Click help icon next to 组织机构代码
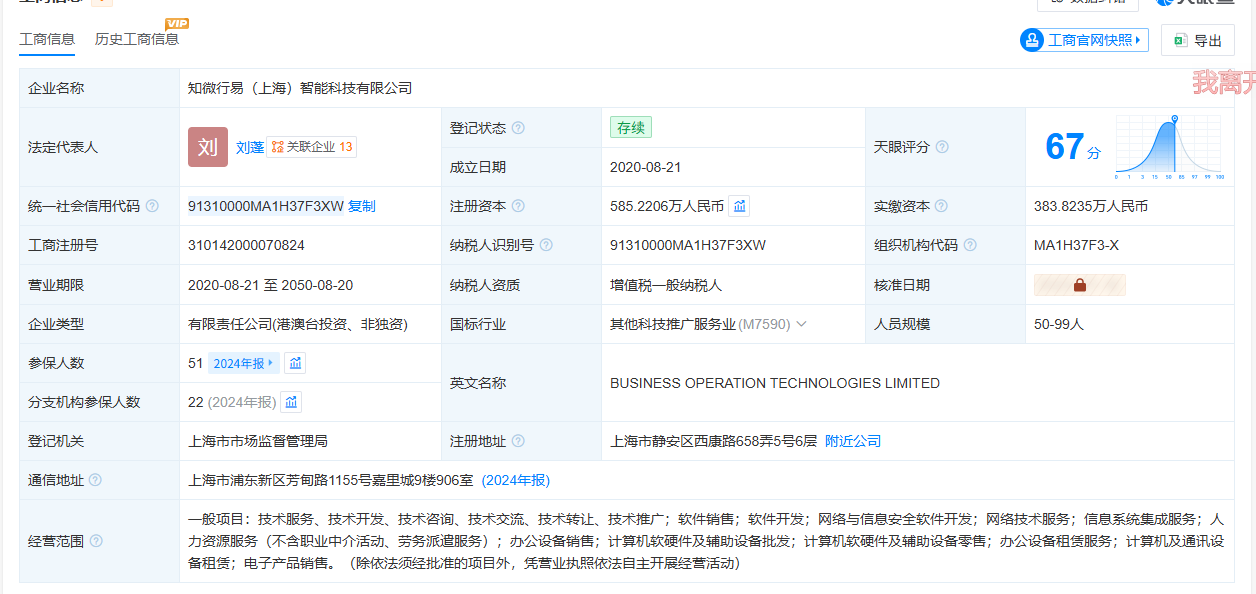Screen dimensions: 1256x594 [970, 245]
